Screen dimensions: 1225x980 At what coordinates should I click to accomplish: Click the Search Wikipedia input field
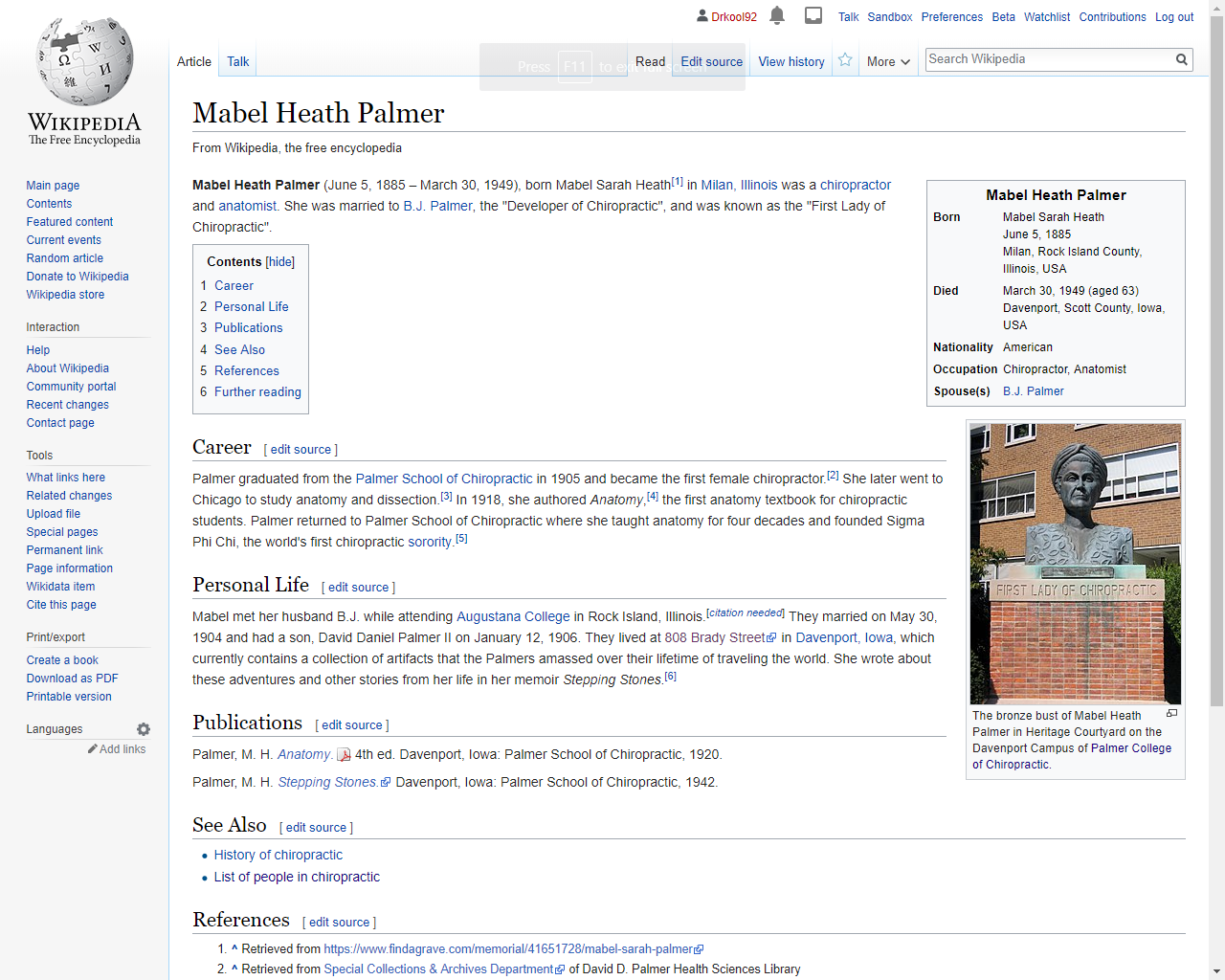[x=1043, y=59]
